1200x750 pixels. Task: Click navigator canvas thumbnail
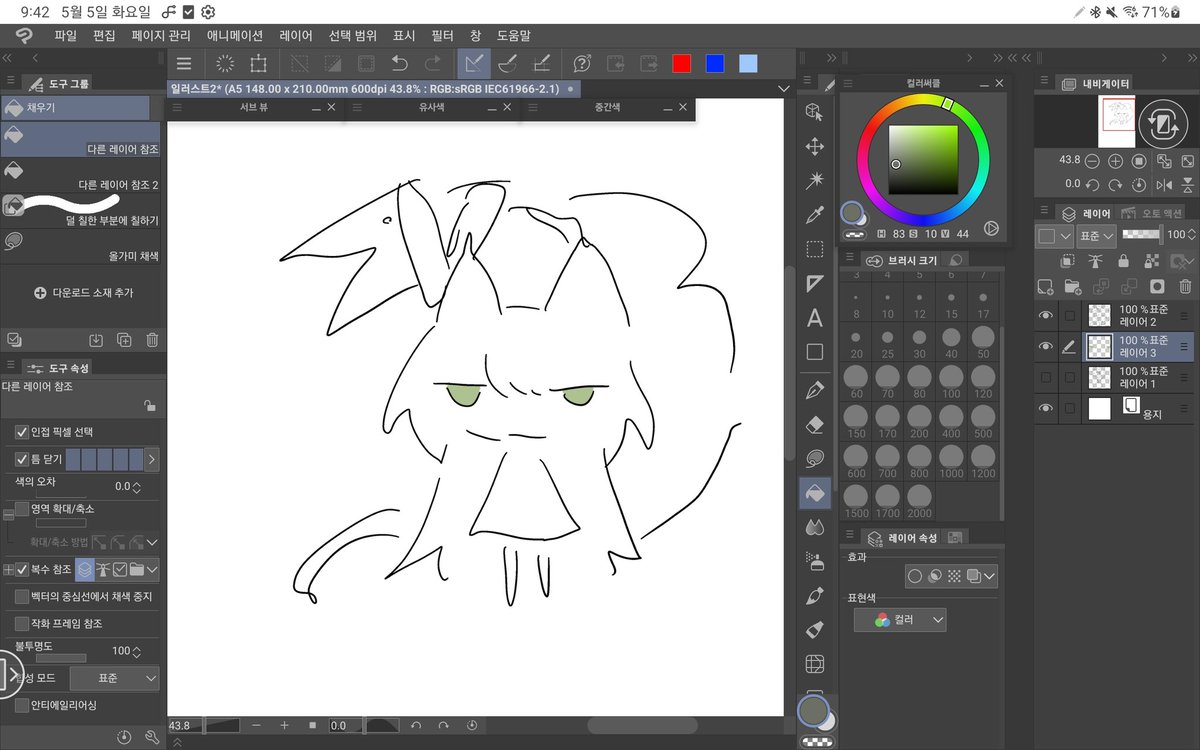pos(1118,120)
